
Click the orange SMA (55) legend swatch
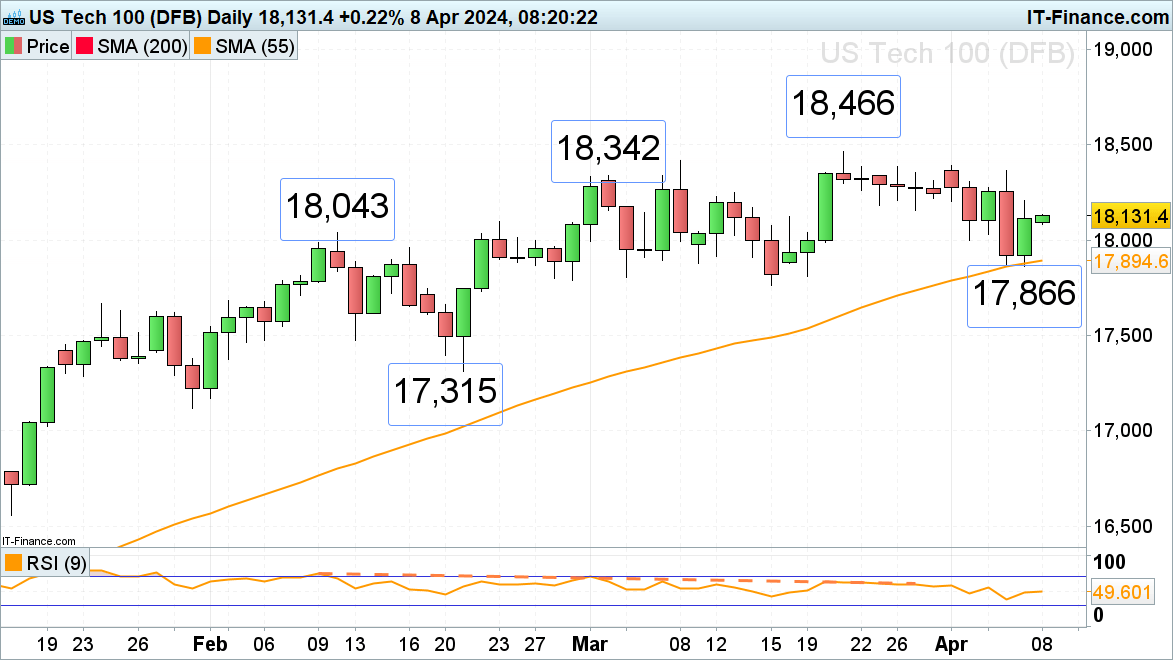click(x=202, y=46)
